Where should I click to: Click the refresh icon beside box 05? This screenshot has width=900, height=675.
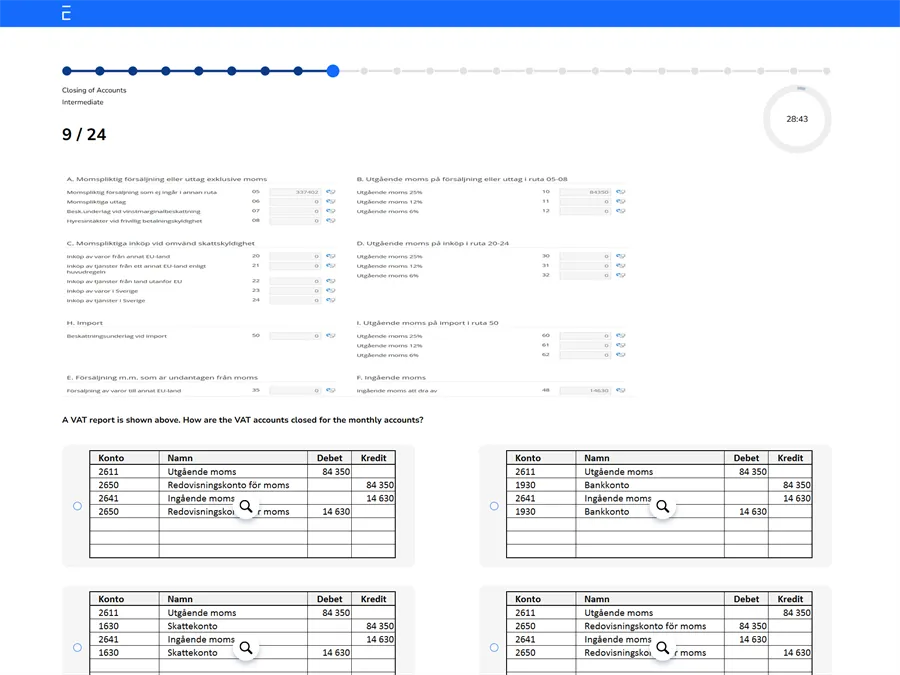coord(330,192)
